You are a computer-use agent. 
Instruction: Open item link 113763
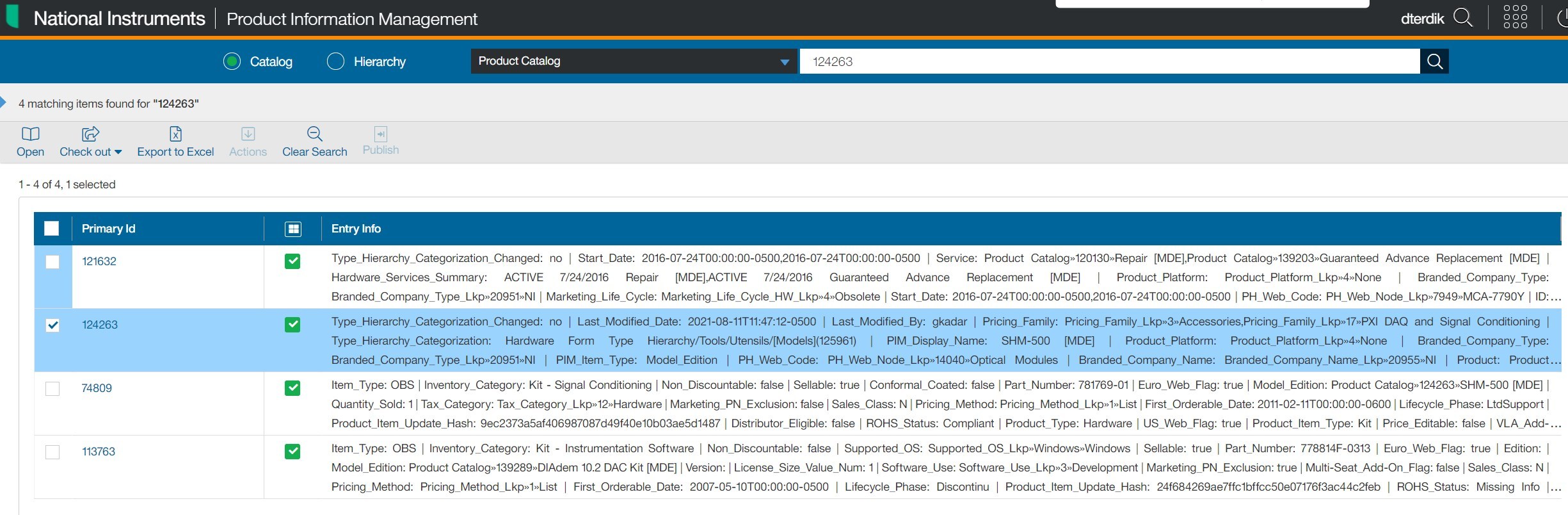99,452
